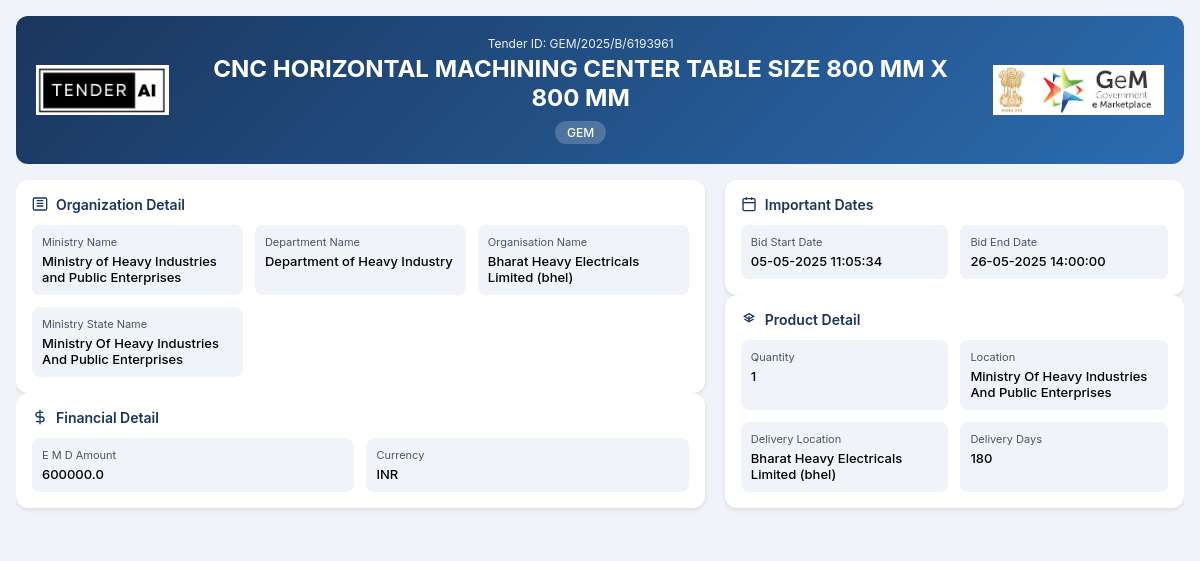This screenshot has height=561, width=1200.
Task: Click Department of Heavy Industry value
Action: (359, 262)
